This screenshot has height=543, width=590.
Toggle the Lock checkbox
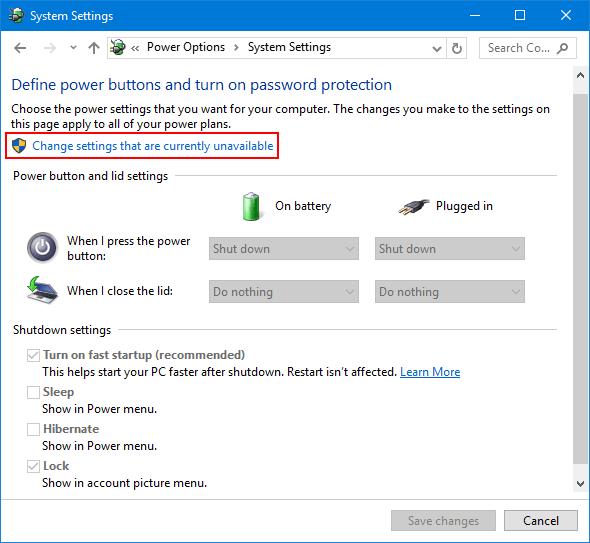33,466
